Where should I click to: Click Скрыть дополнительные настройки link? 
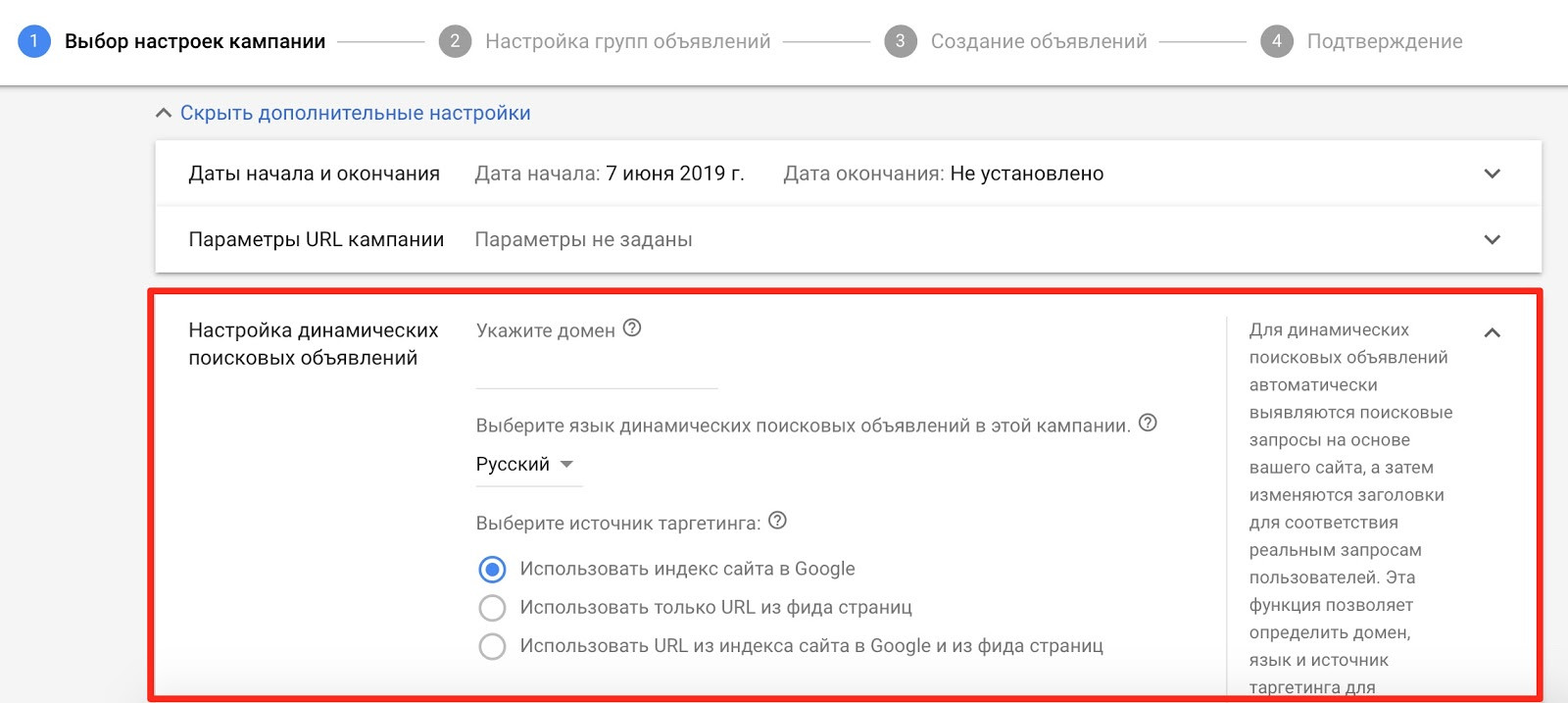click(355, 113)
